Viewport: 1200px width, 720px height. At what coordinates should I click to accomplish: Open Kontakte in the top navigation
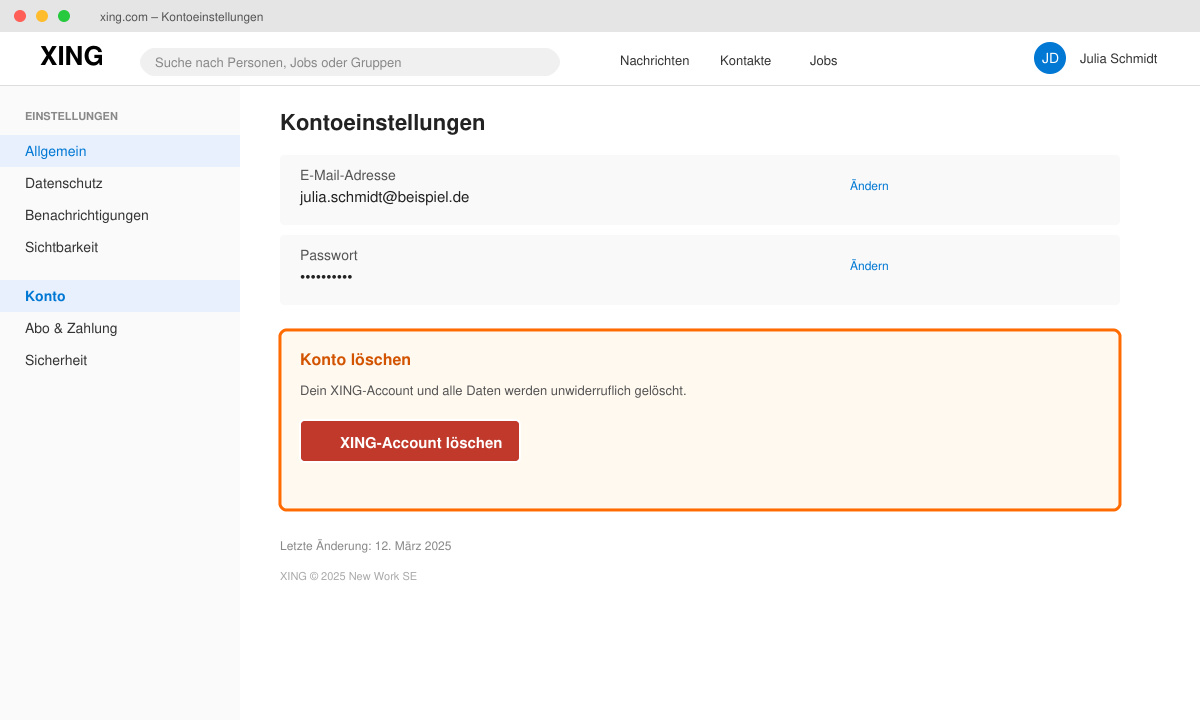click(x=745, y=61)
